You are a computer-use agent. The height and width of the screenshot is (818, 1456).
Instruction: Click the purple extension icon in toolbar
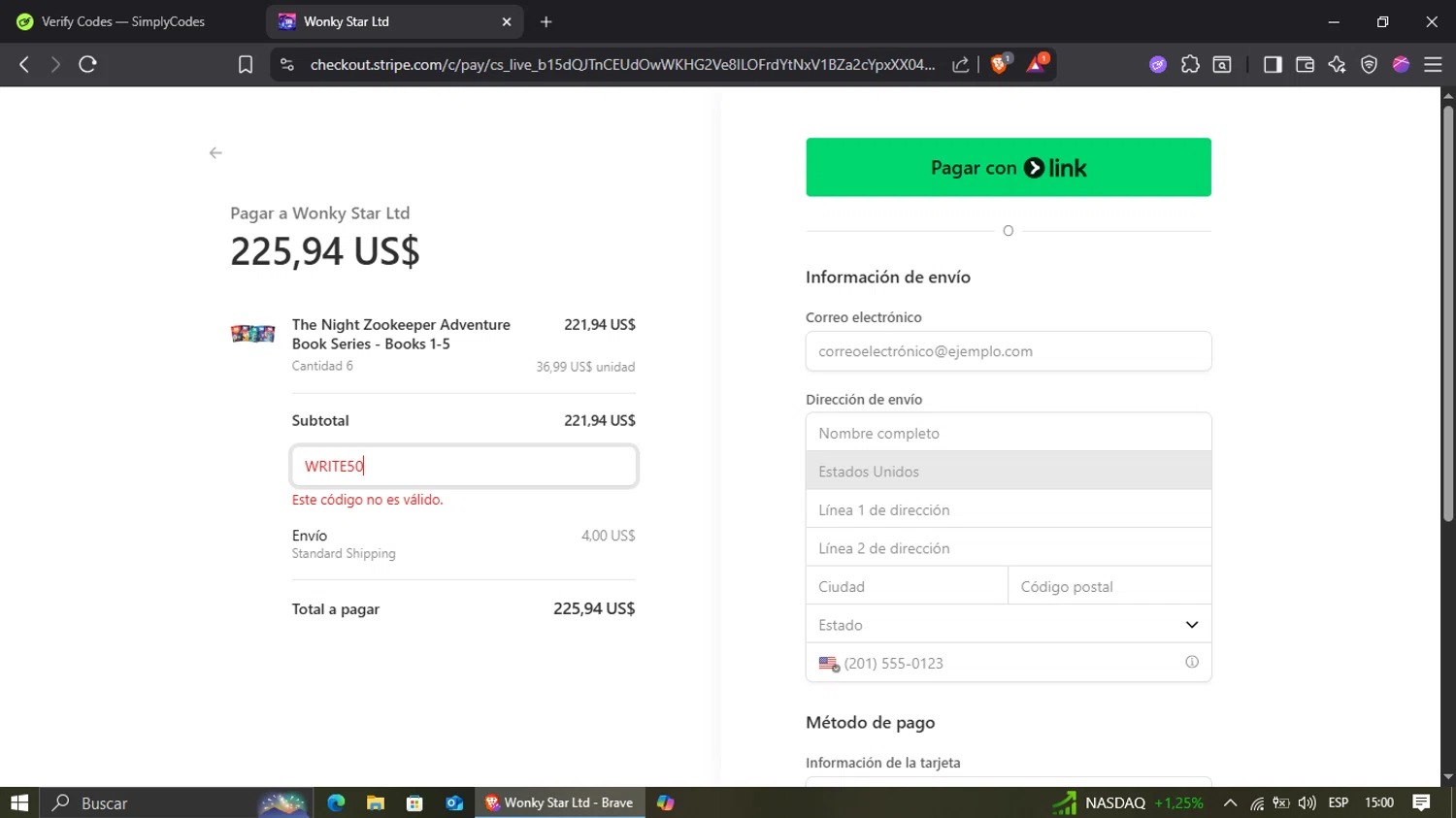(1158, 64)
